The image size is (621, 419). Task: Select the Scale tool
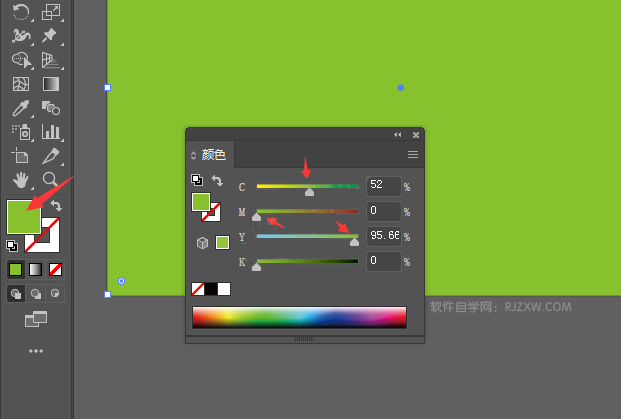(51, 12)
